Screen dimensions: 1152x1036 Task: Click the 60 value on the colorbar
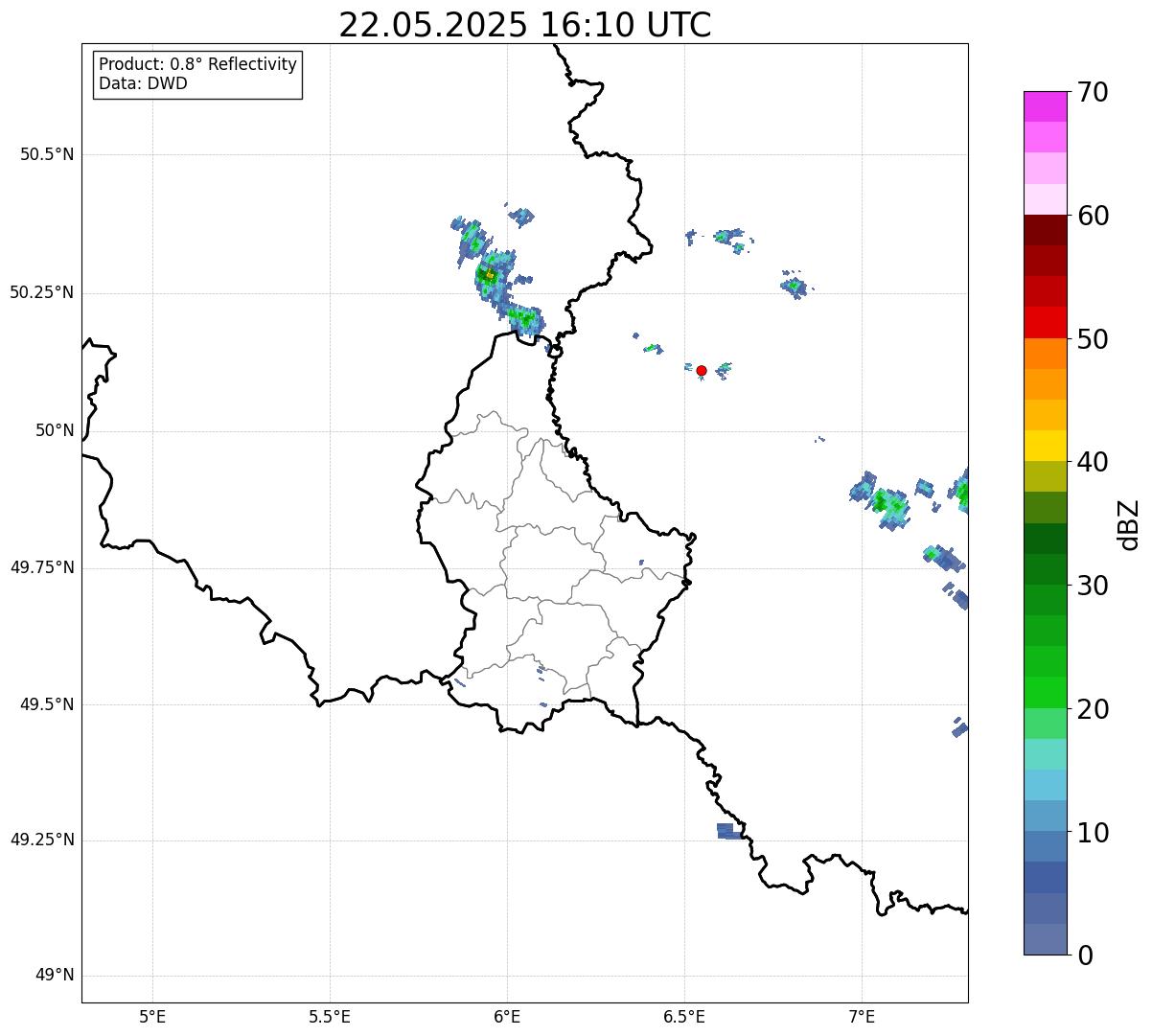coord(1093,216)
